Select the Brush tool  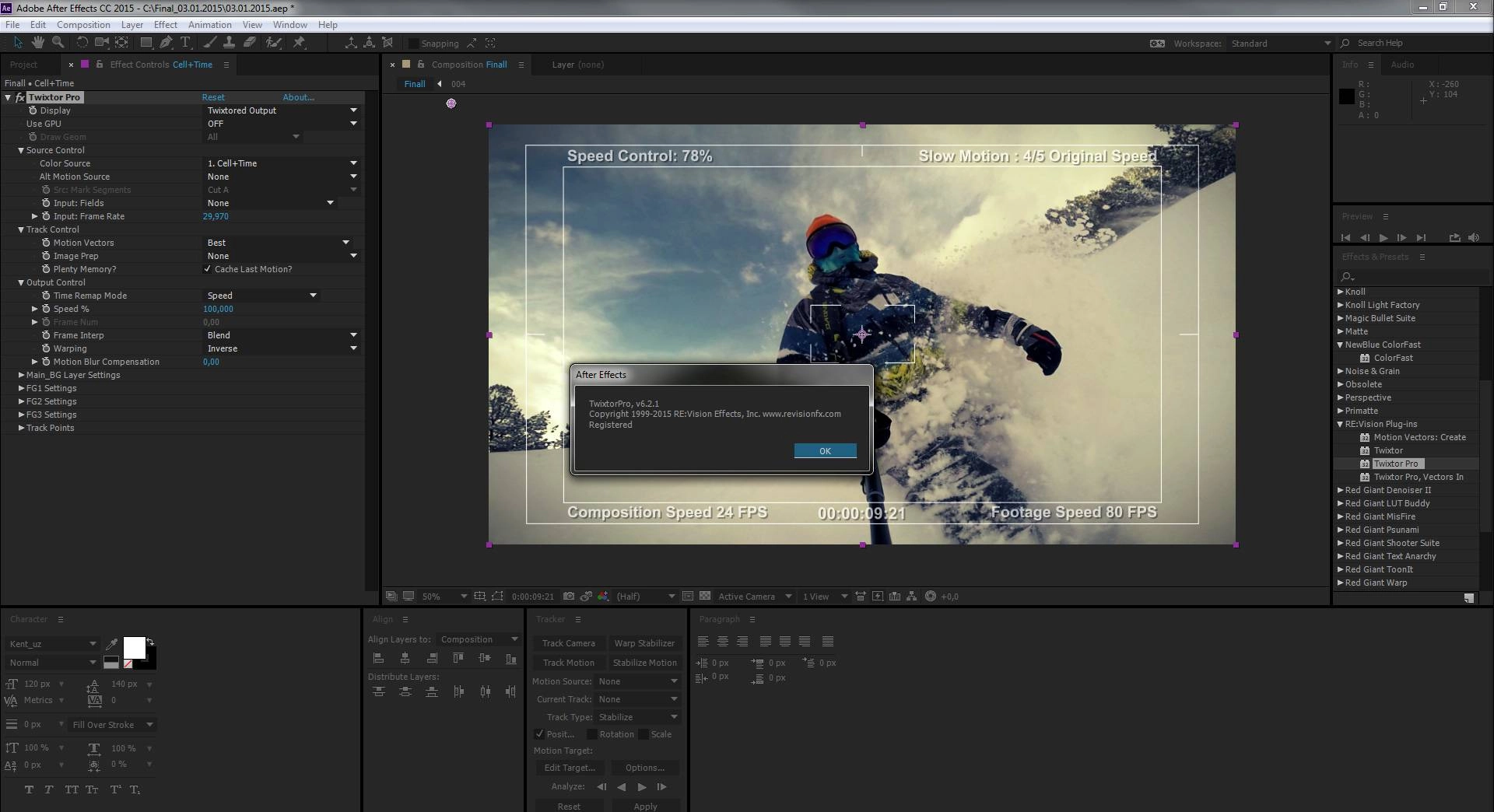click(210, 43)
